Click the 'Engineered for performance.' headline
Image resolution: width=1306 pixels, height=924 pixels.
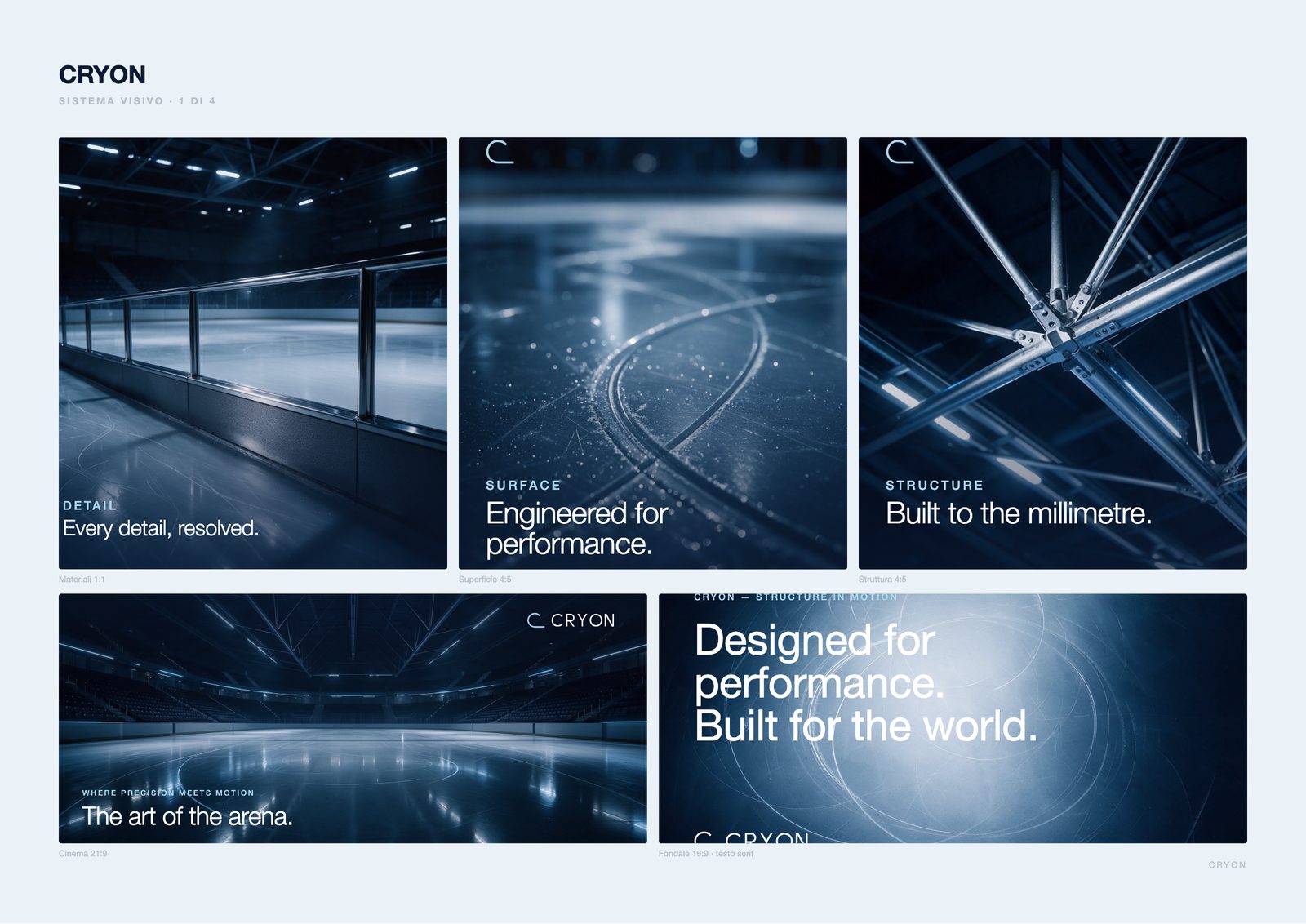coord(576,528)
